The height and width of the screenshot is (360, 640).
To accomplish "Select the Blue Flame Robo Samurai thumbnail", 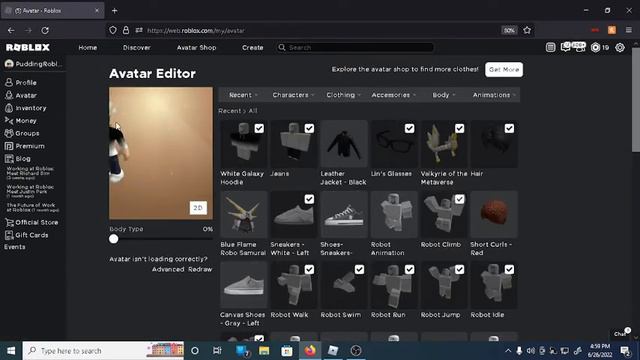I will click(x=244, y=214).
